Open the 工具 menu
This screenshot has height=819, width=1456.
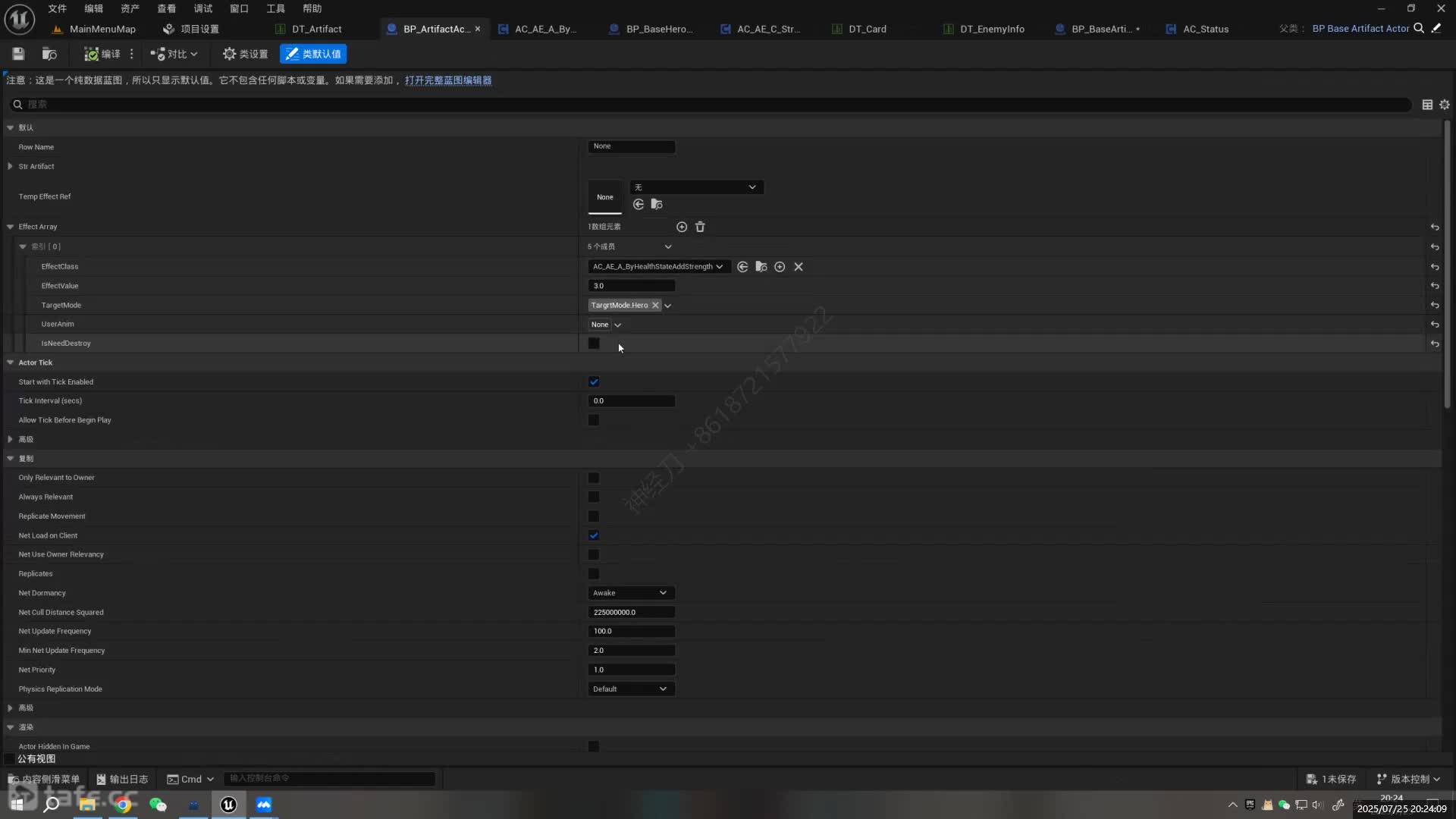pos(275,8)
